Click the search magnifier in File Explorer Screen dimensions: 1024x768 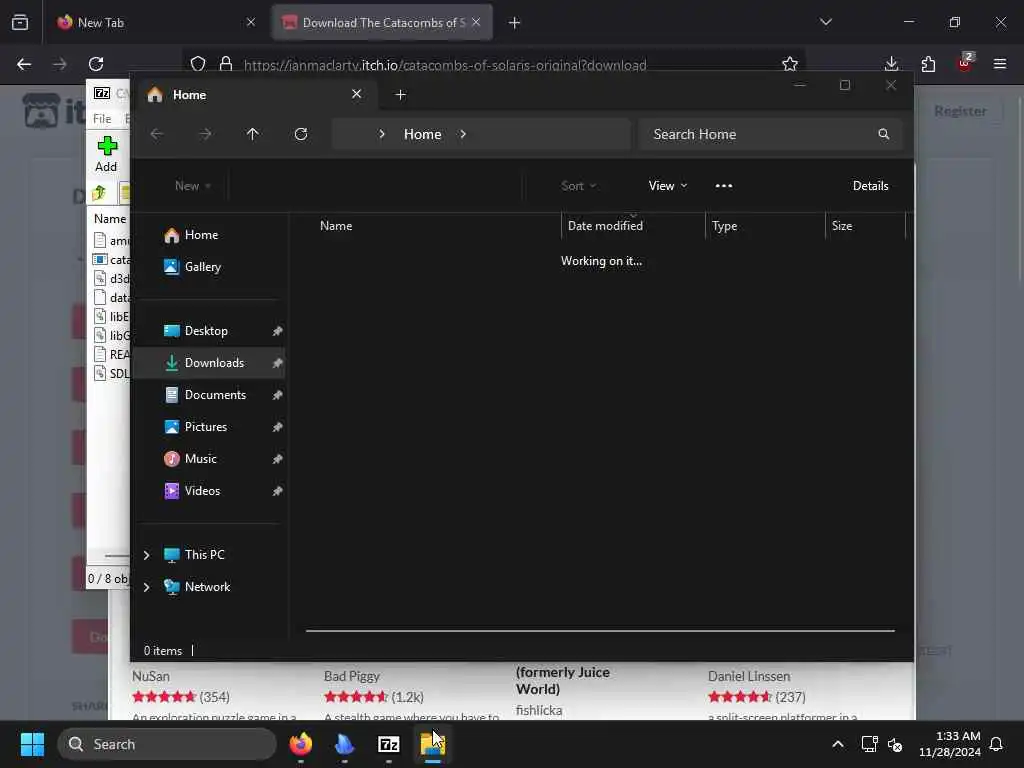tap(884, 134)
